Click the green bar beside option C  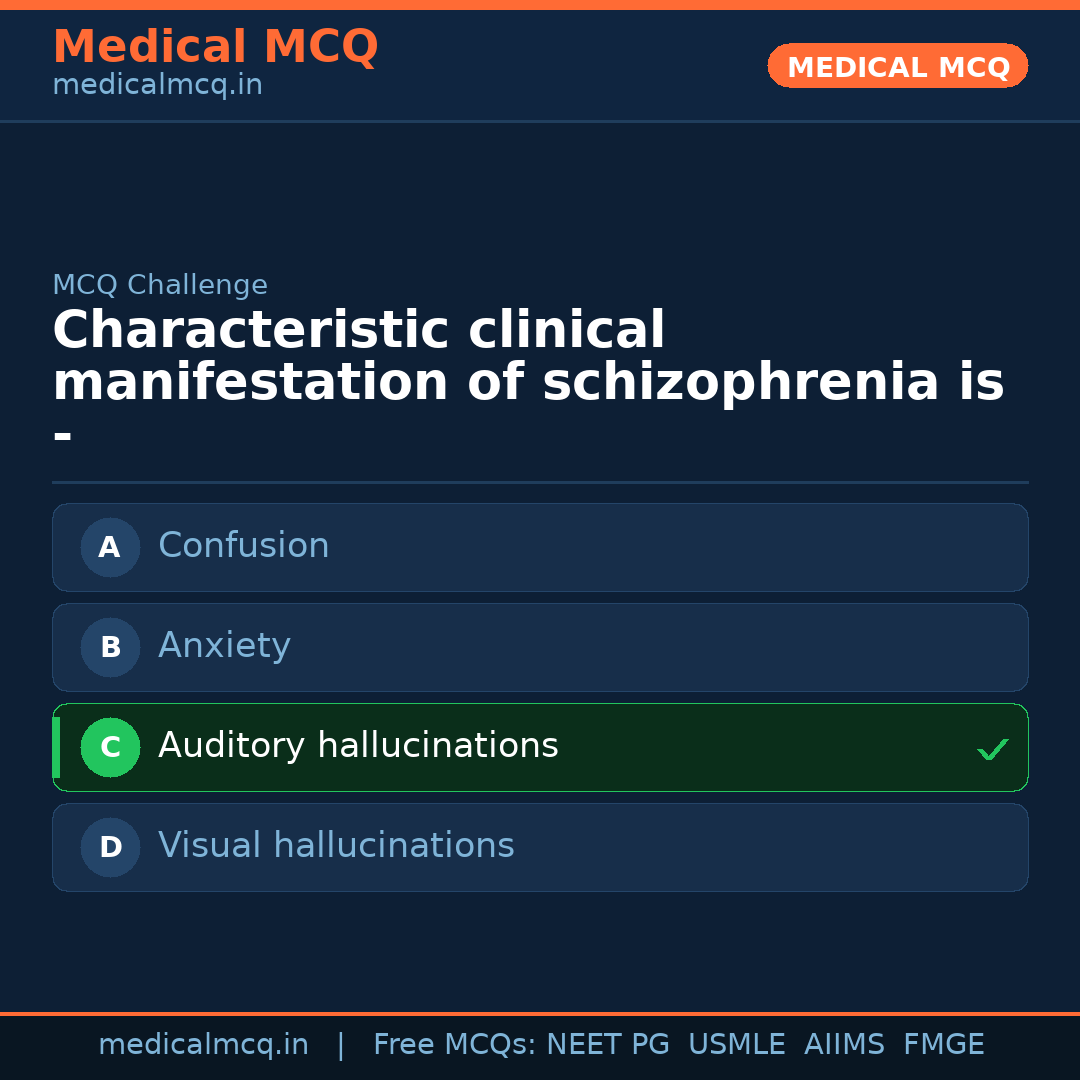pos(56,747)
